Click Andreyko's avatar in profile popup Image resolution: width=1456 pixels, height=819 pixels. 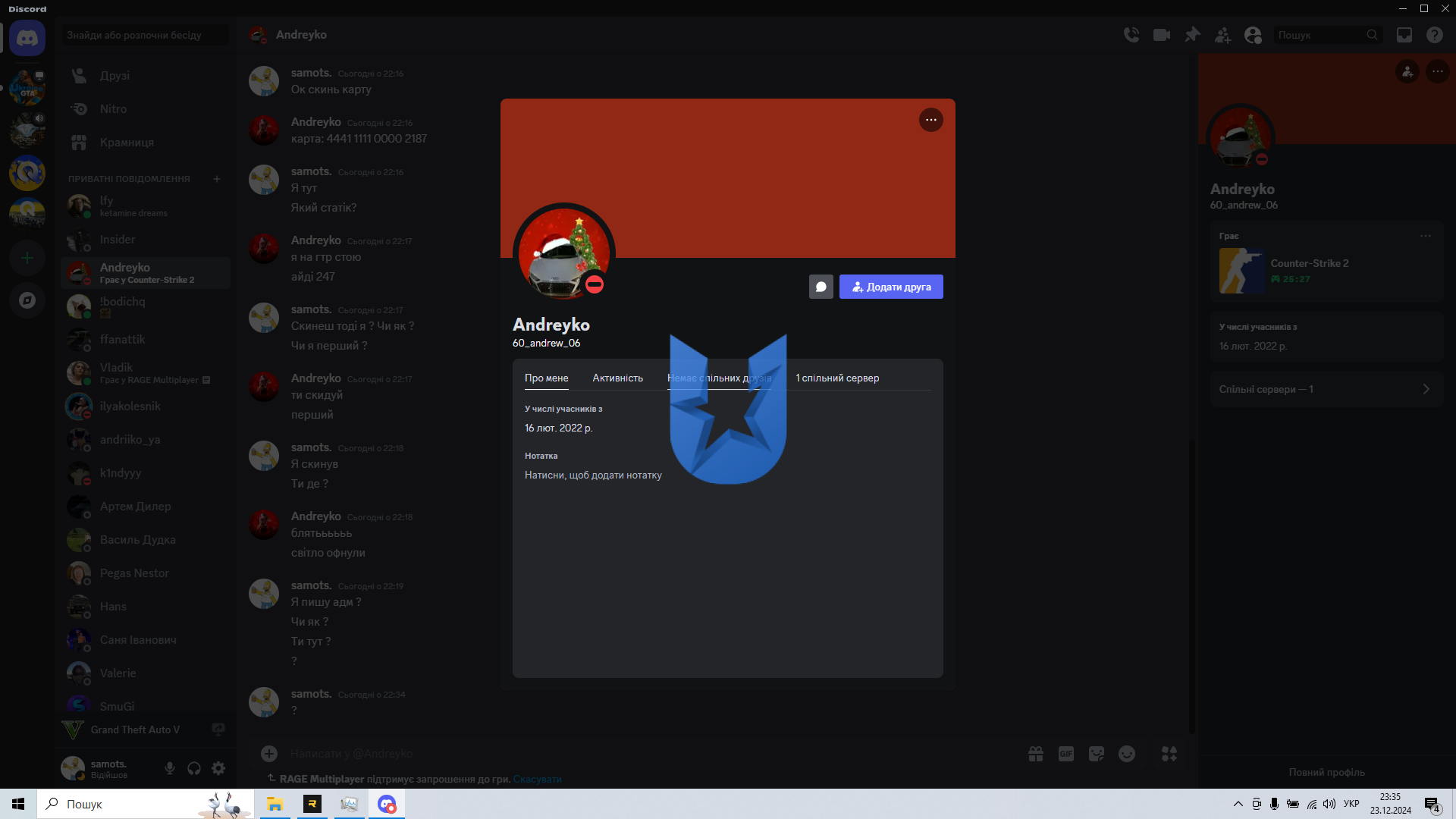[564, 254]
